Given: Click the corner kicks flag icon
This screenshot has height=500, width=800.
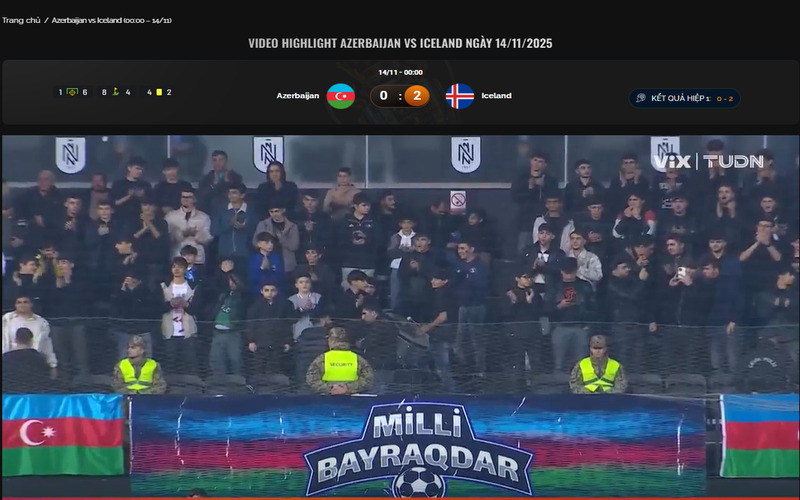Looking at the screenshot, I should coord(116,92).
